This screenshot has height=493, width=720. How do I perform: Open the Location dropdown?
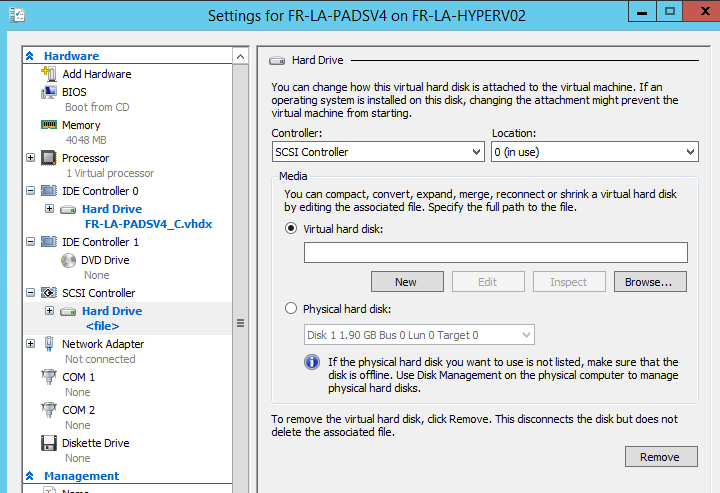(594, 152)
